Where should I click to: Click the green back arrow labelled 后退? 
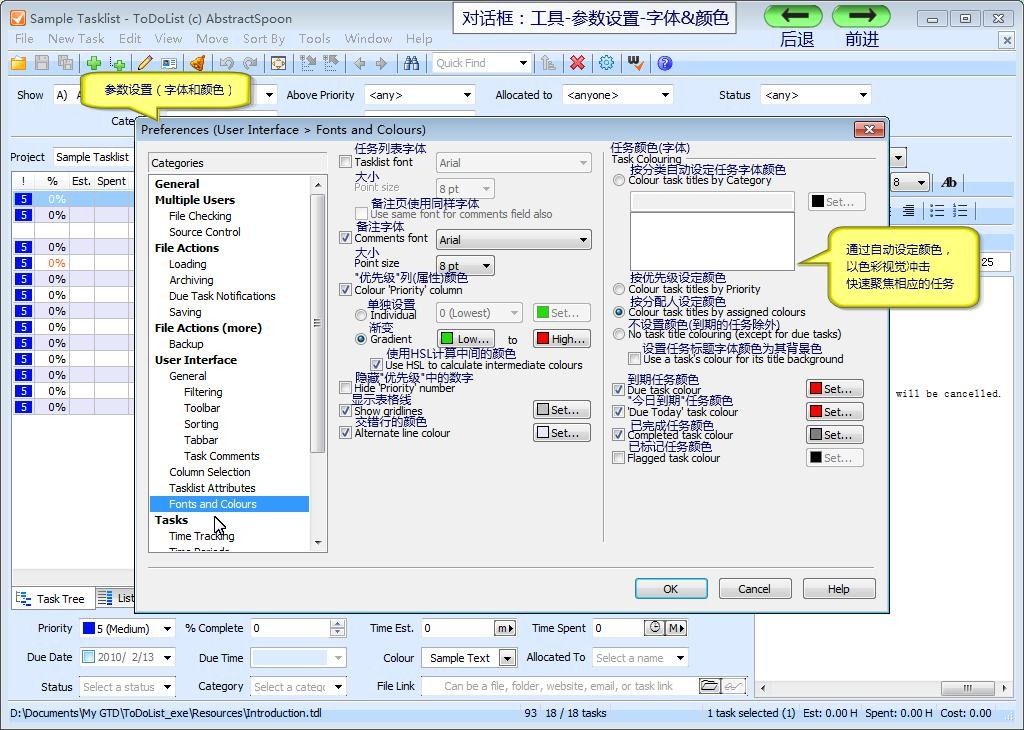coord(793,16)
